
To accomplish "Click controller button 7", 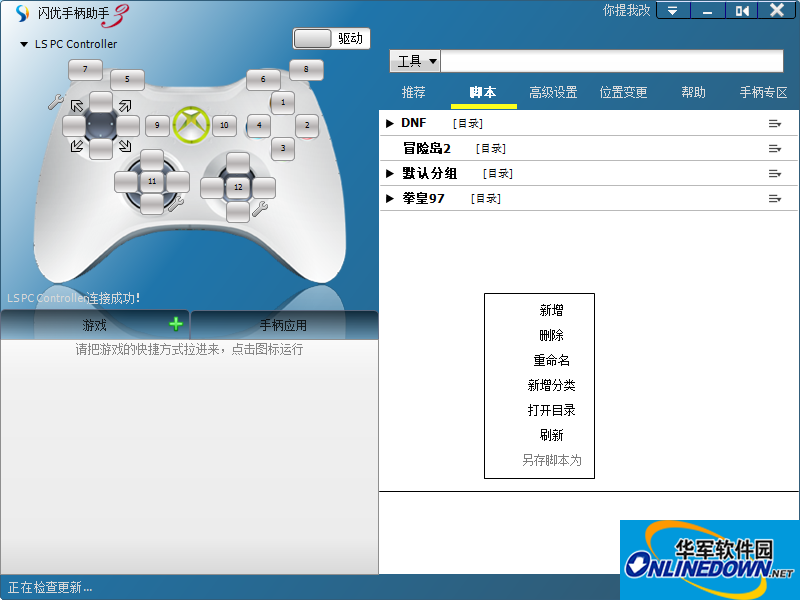I will (85, 70).
